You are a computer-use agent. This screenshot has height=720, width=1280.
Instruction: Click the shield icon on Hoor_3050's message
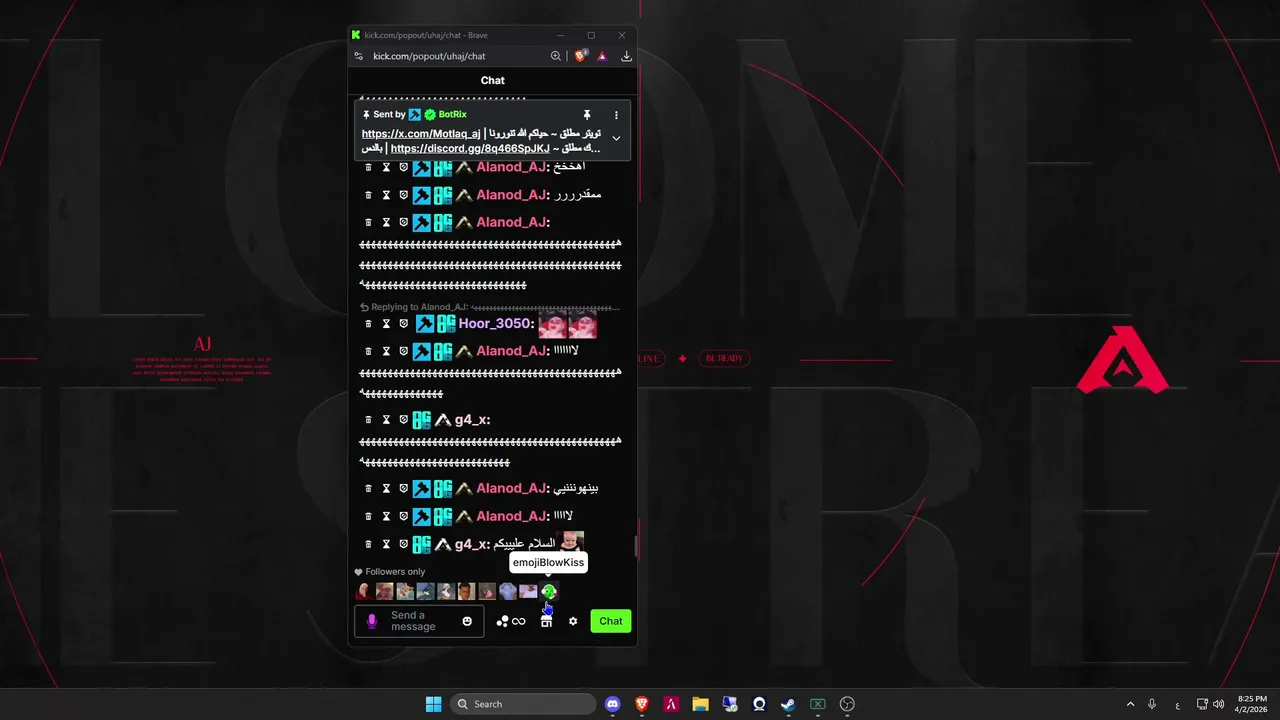click(x=404, y=323)
